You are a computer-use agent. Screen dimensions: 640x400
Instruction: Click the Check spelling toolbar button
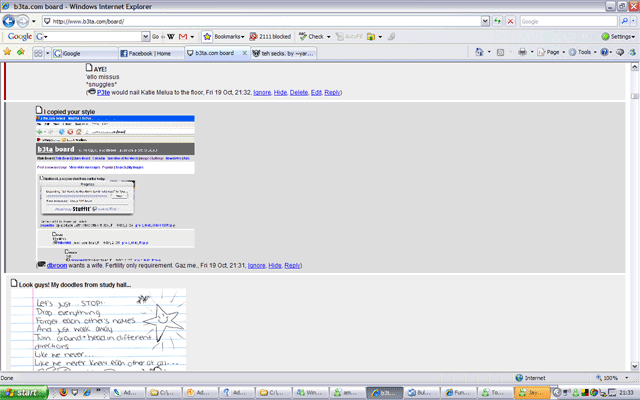[311, 36]
